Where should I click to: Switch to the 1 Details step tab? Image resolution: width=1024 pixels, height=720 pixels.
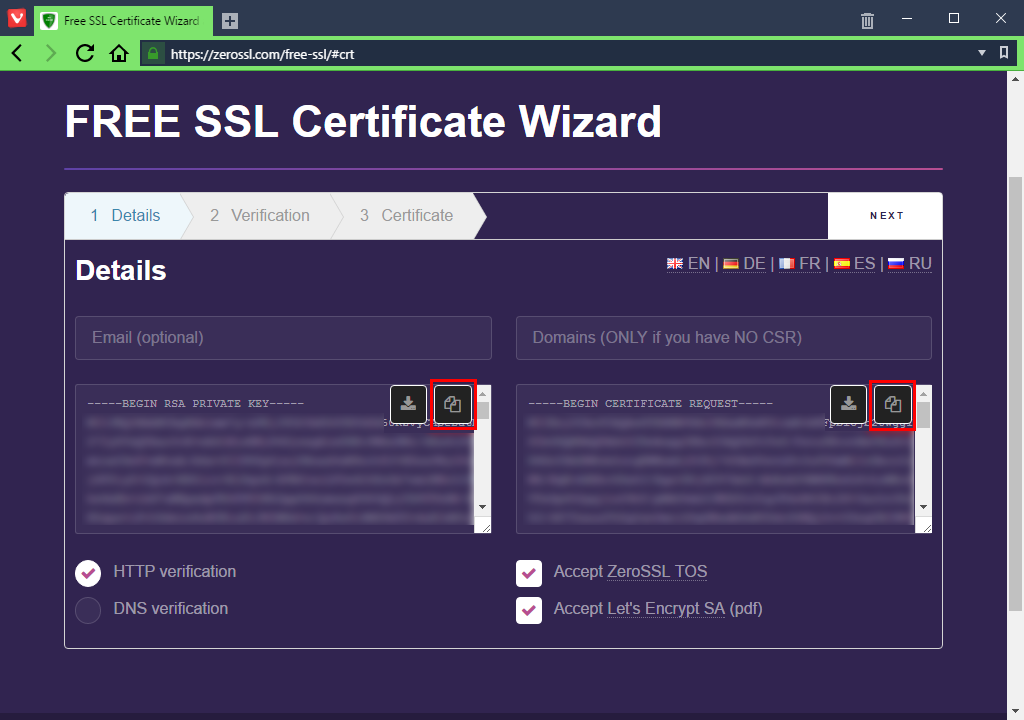(125, 216)
